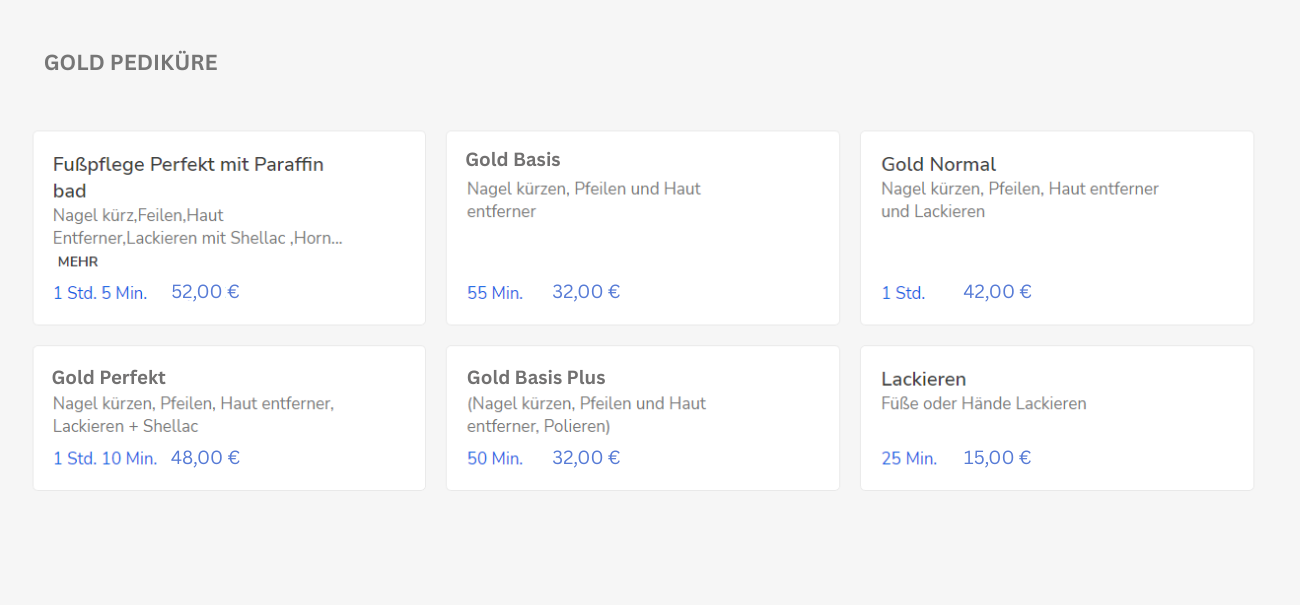The height and width of the screenshot is (605, 1300).
Task: Click the Füße oder Hände Lackieren description
Action: tap(983, 404)
